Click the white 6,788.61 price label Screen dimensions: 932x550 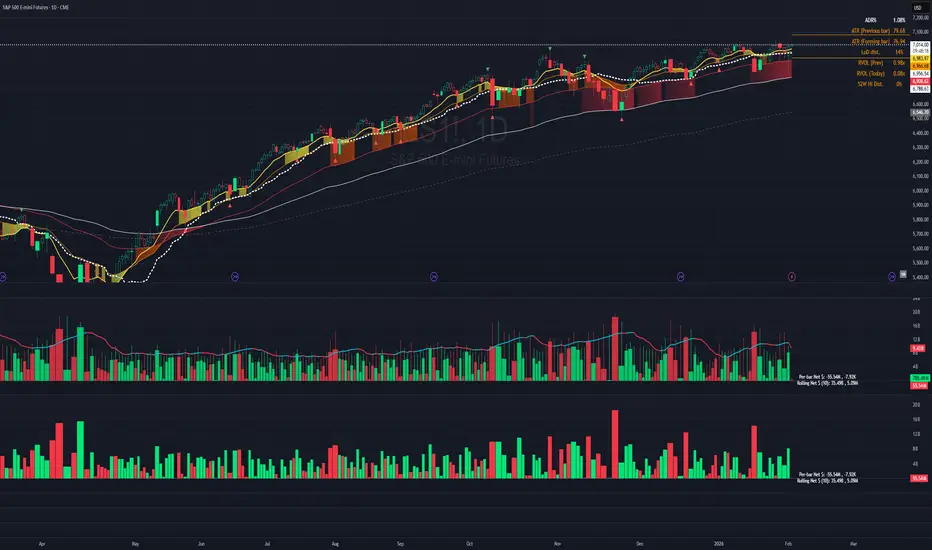pos(921,89)
